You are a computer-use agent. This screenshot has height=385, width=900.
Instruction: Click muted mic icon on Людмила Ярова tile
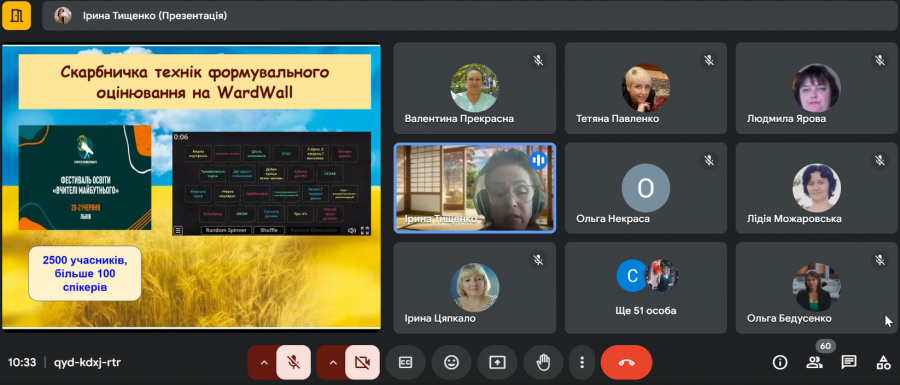880,60
